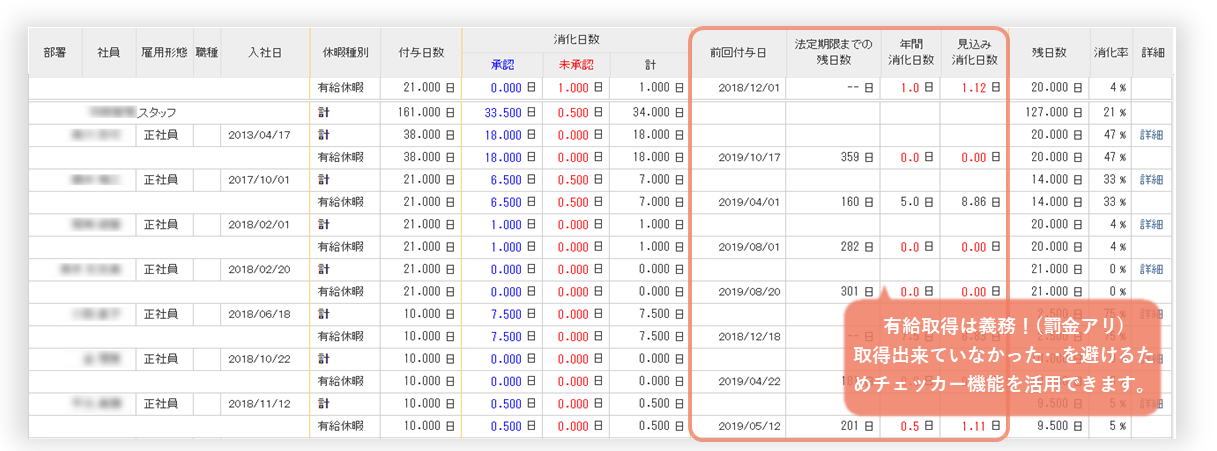Click the 職種 column header

206,53
